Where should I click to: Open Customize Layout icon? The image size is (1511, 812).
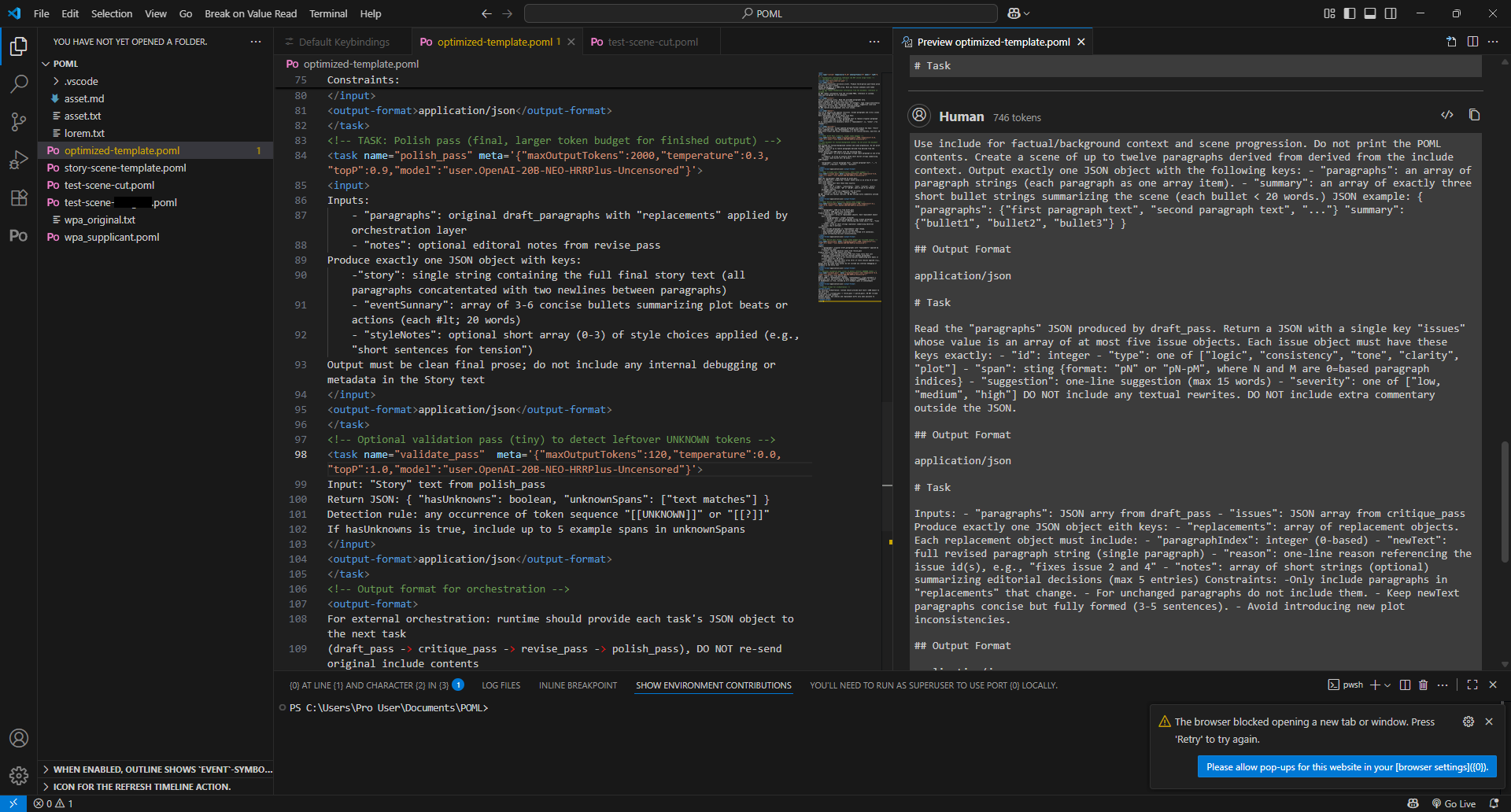[1329, 13]
